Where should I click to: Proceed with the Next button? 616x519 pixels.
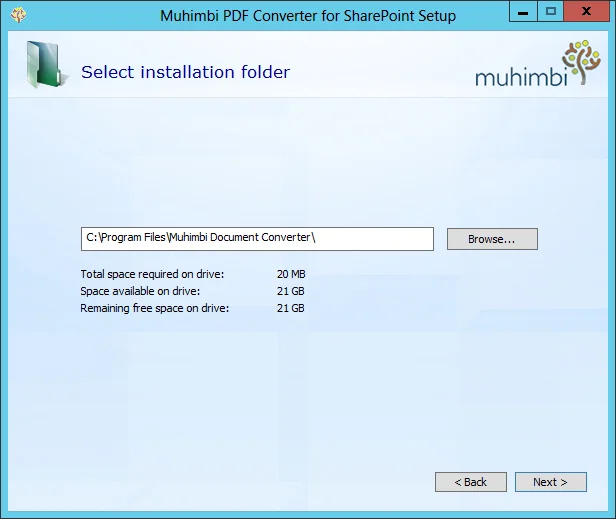tap(550, 482)
